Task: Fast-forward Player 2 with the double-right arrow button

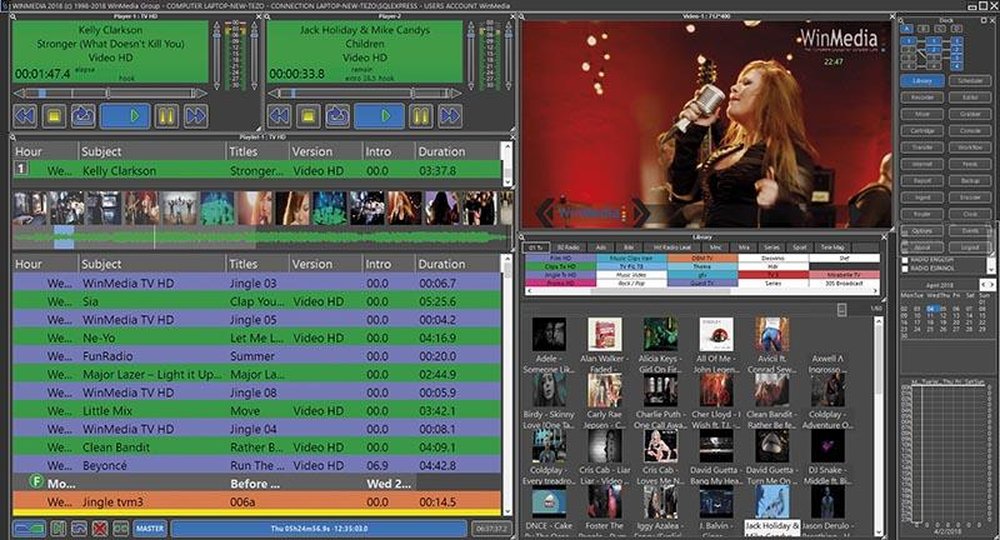Action: tap(450, 116)
